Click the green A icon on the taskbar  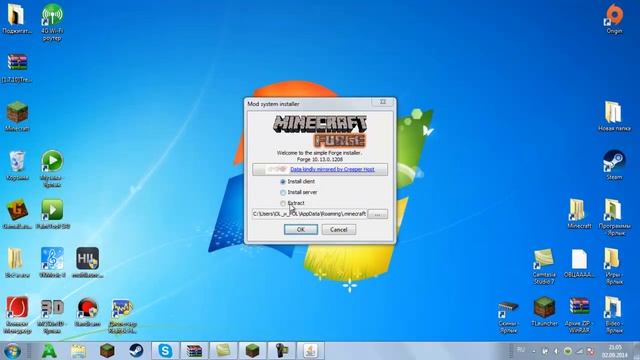pos(49,351)
